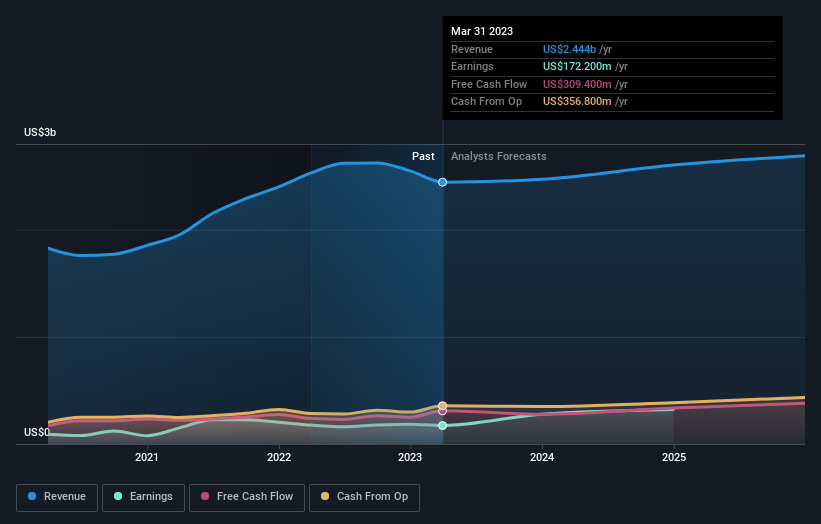The height and width of the screenshot is (524, 821).
Task: Toggle the Free Cash Flow legend button
Action: (247, 497)
